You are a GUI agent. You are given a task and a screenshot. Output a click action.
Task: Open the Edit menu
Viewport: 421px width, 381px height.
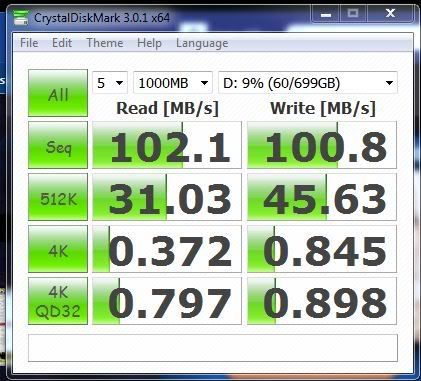62,43
